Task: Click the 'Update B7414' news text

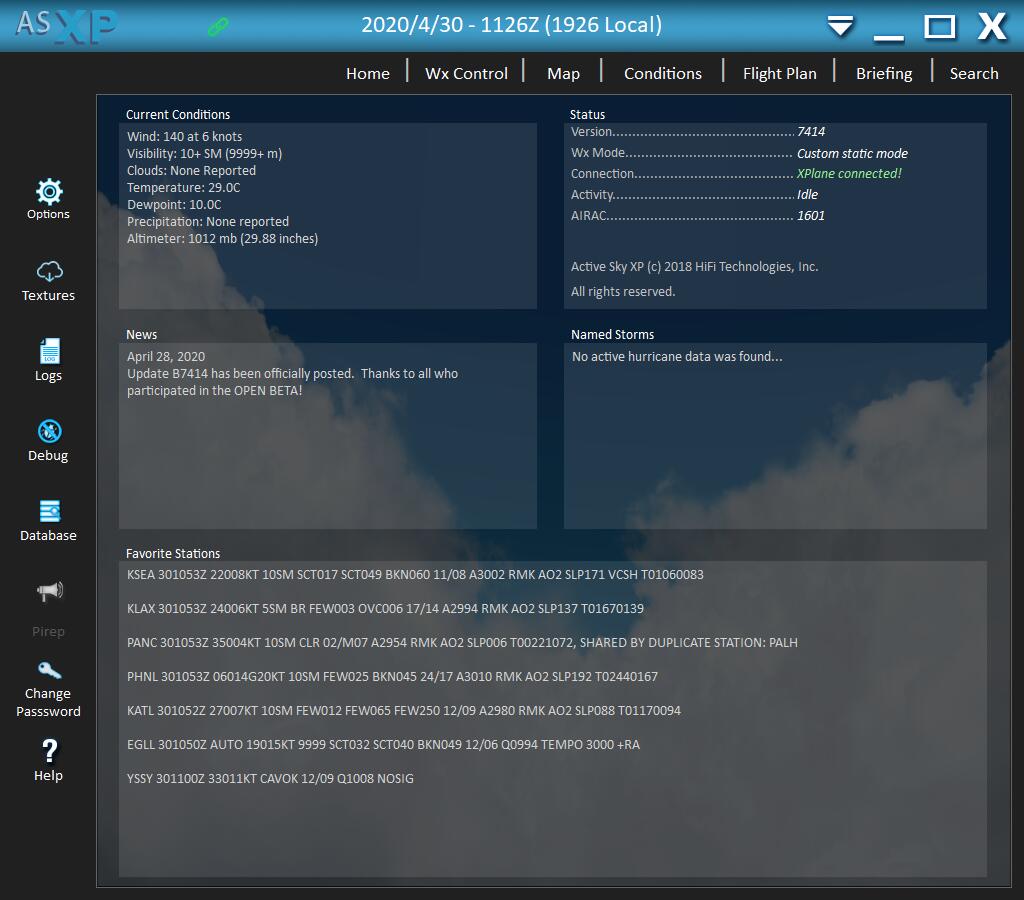Action: point(292,382)
